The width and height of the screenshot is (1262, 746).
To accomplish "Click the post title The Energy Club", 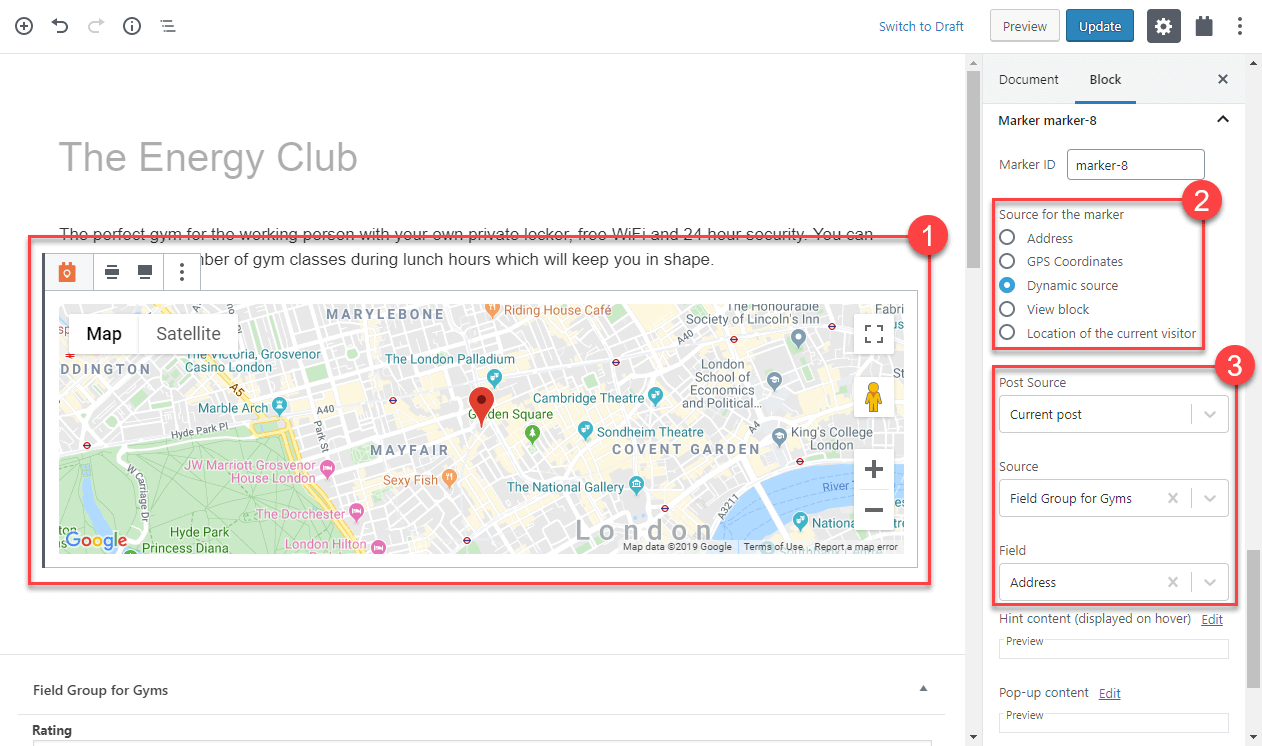I will (208, 158).
